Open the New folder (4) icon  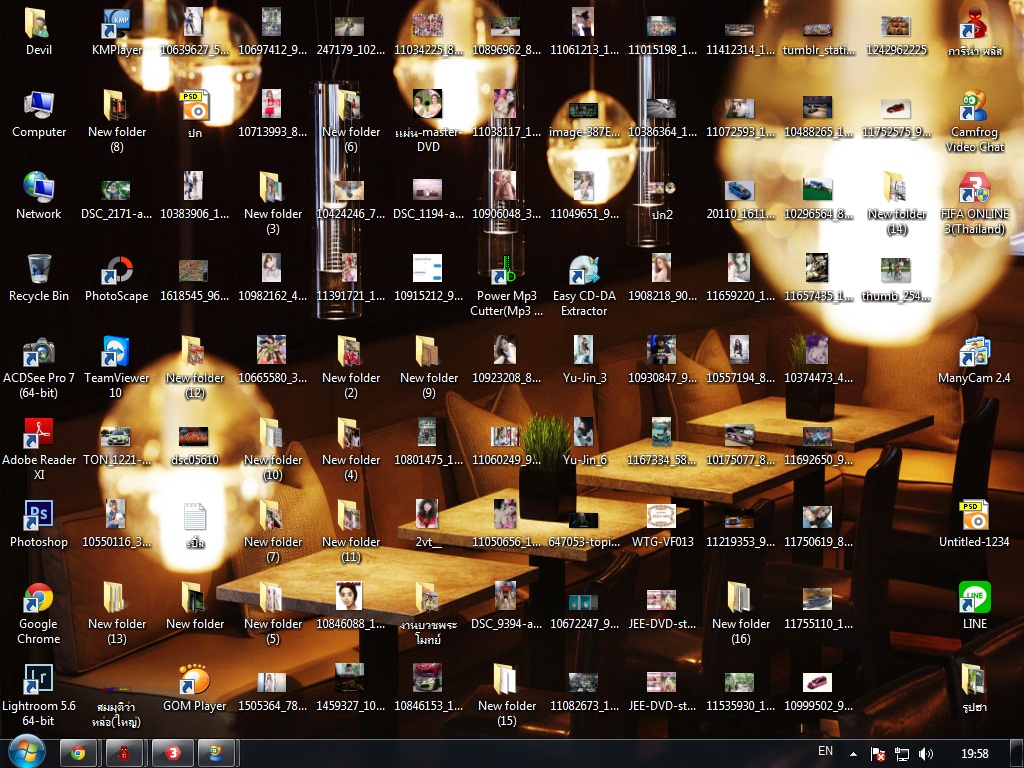pyautogui.click(x=351, y=449)
